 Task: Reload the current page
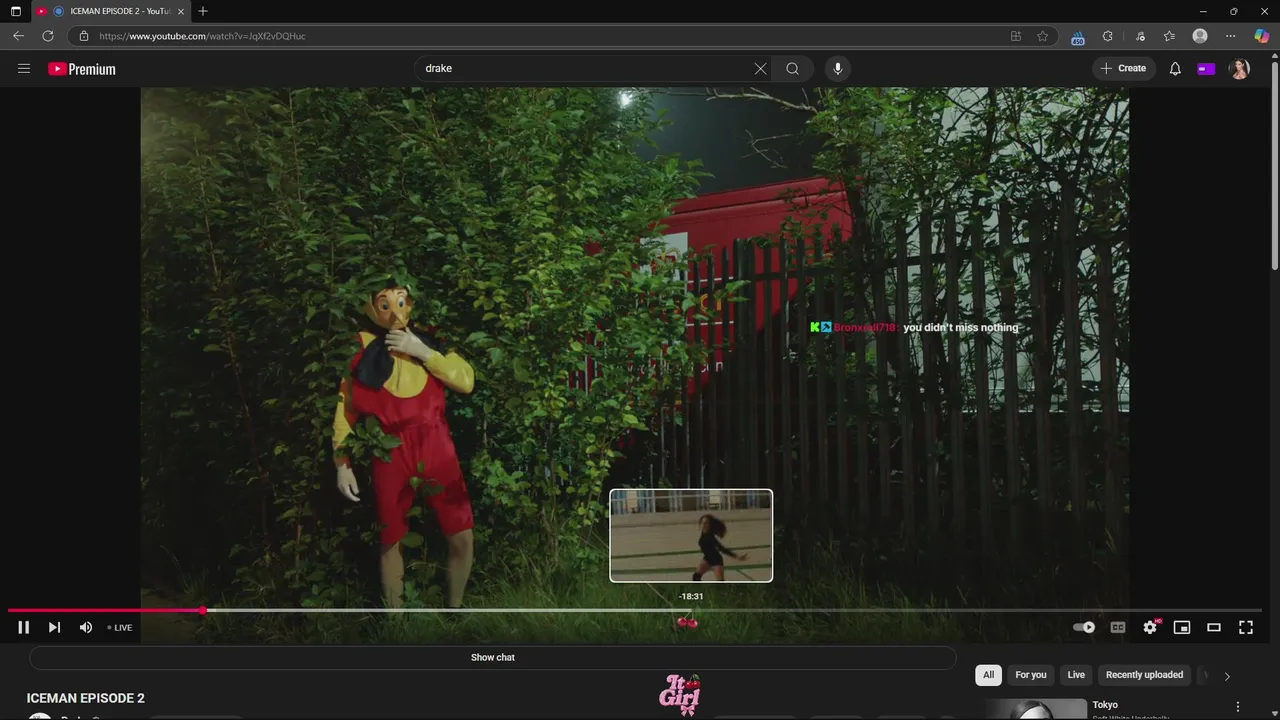tap(47, 36)
